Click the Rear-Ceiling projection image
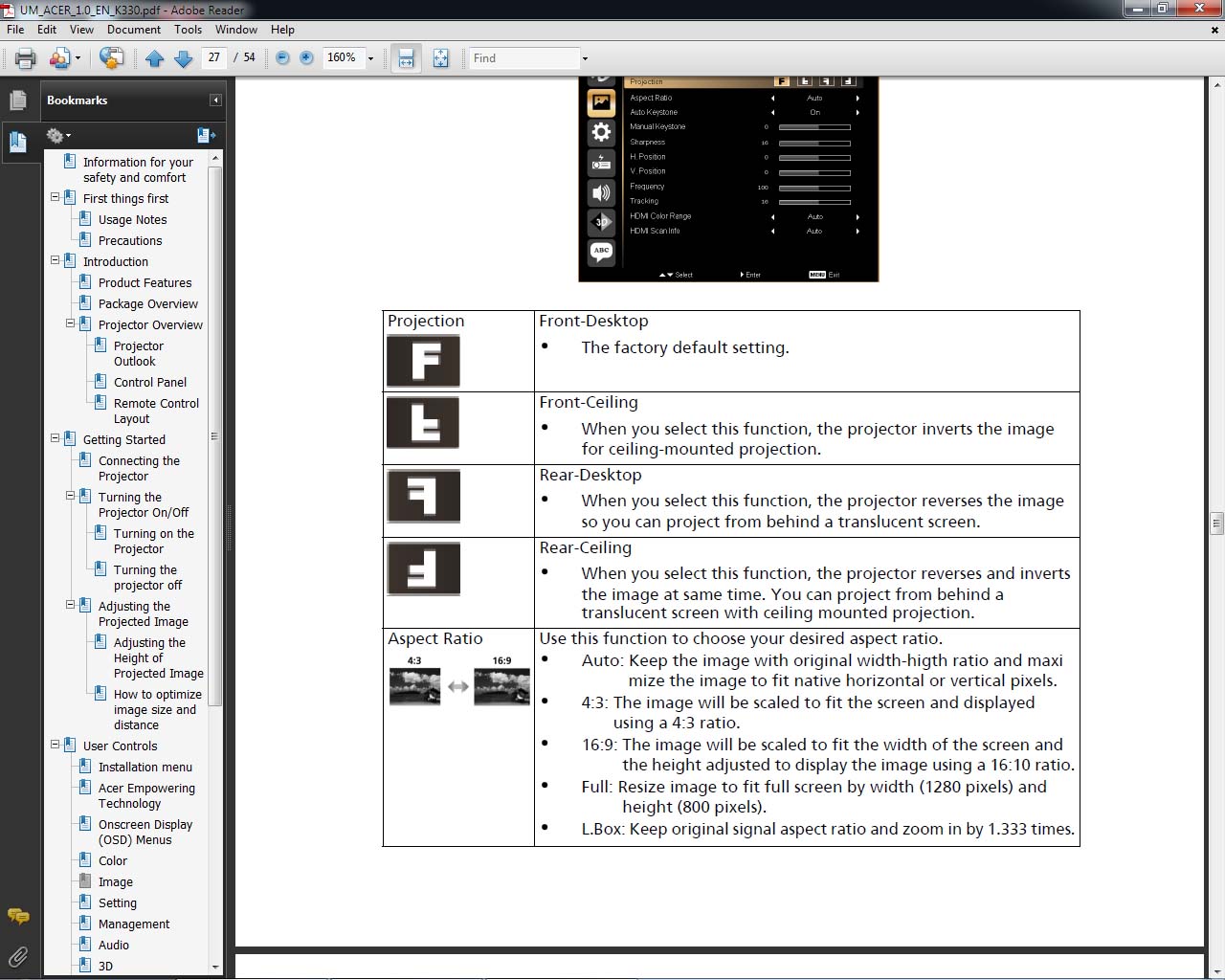The height and width of the screenshot is (980, 1225). coord(423,568)
